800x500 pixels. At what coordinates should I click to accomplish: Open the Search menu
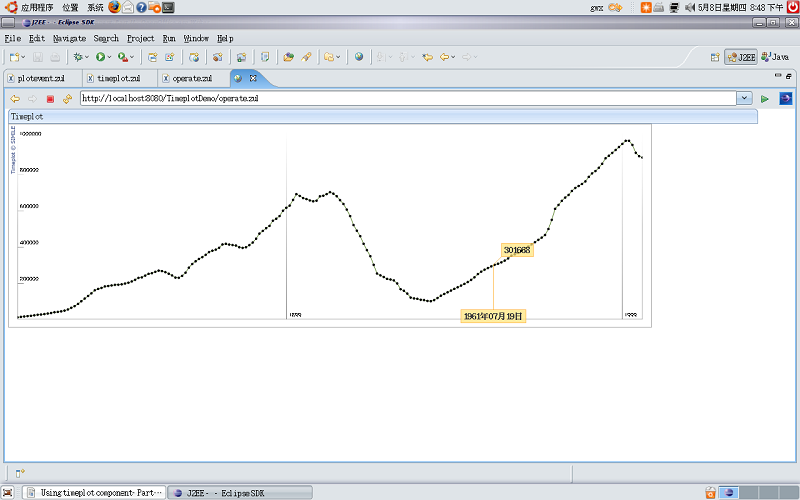106,38
